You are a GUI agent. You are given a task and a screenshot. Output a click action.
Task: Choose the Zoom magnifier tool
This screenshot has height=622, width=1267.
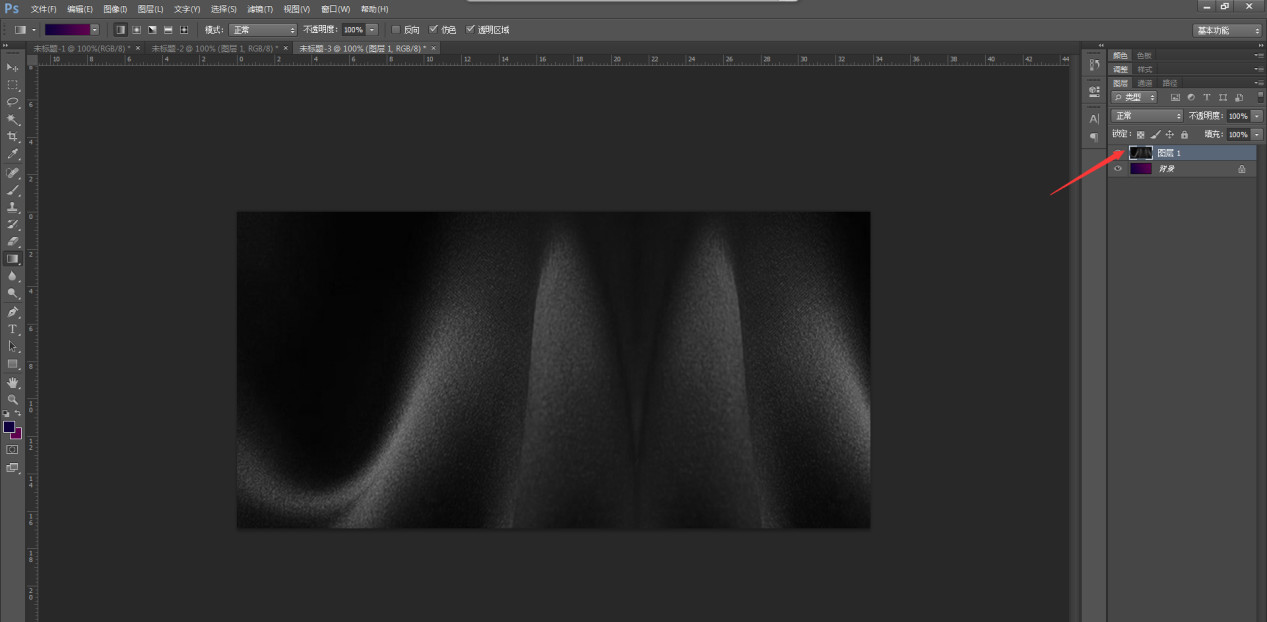pos(13,399)
